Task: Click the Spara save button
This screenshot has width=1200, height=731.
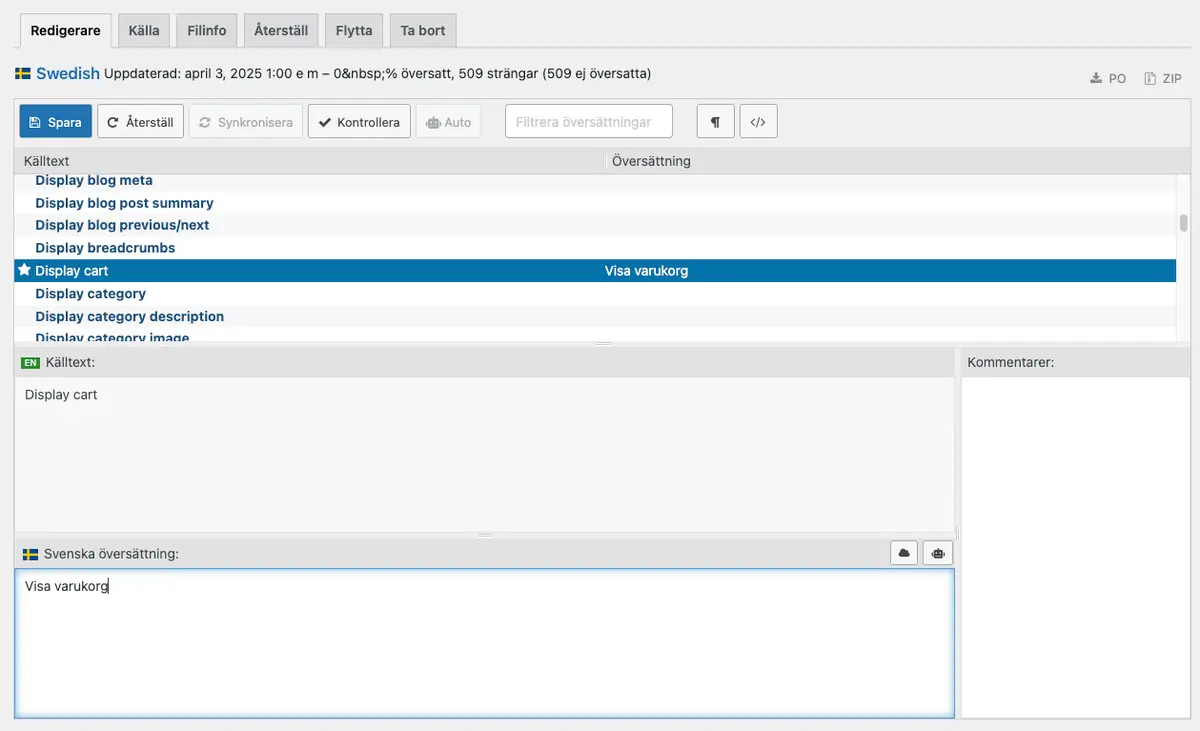Action: click(x=55, y=122)
